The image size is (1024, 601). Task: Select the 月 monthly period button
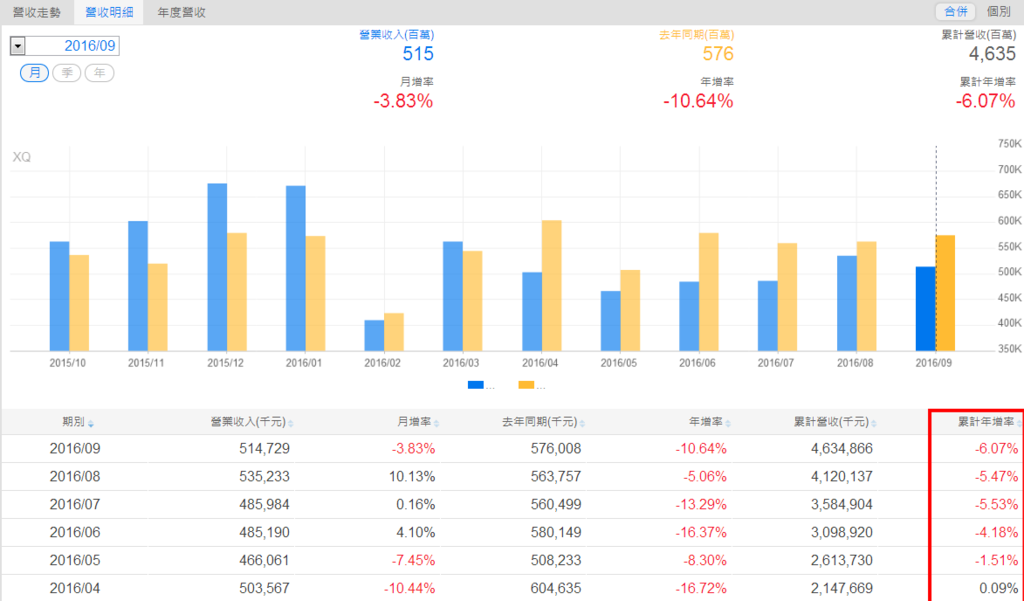pyautogui.click(x=35, y=73)
